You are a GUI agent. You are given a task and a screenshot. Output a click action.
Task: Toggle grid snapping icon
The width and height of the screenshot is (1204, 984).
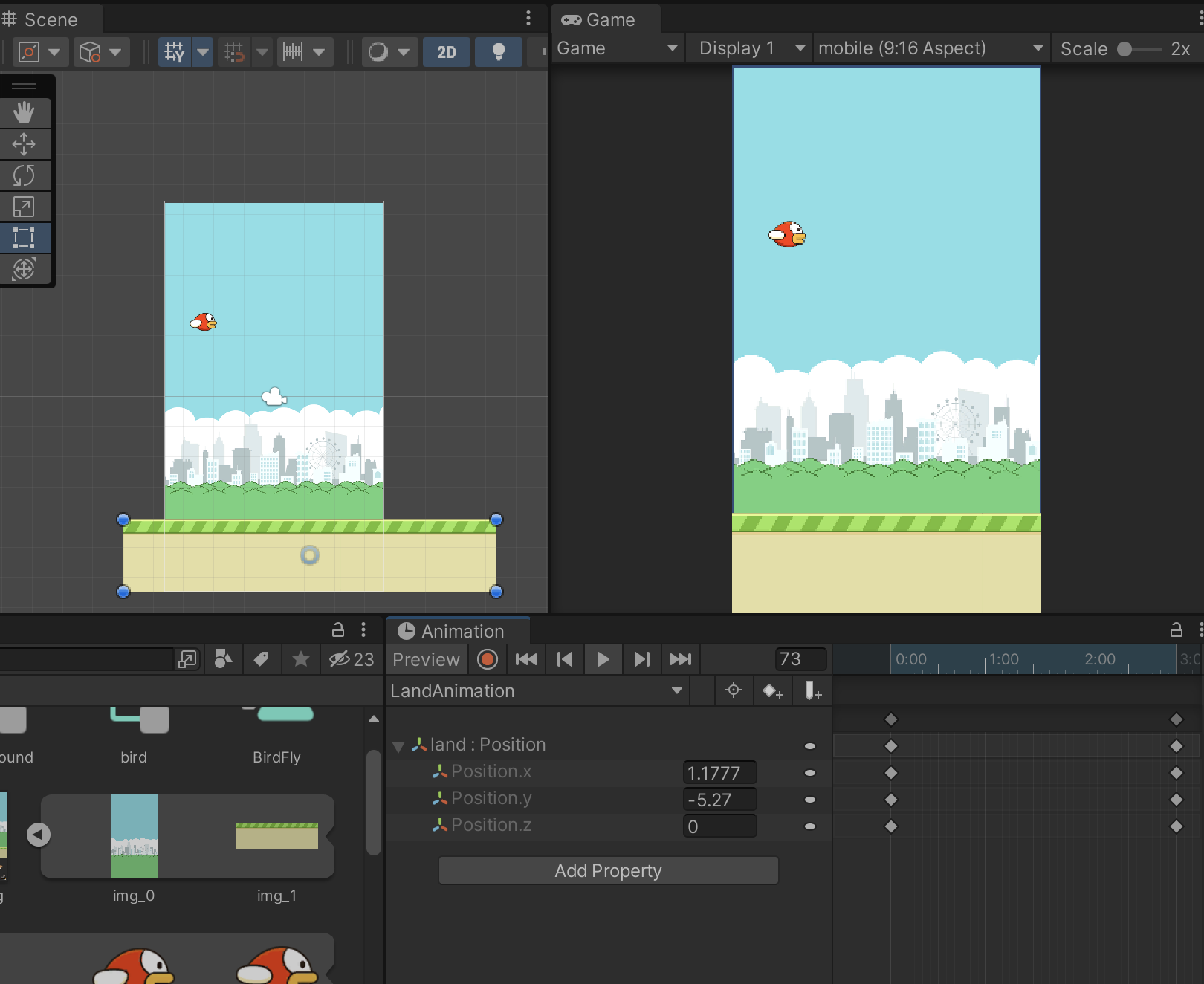tap(234, 52)
